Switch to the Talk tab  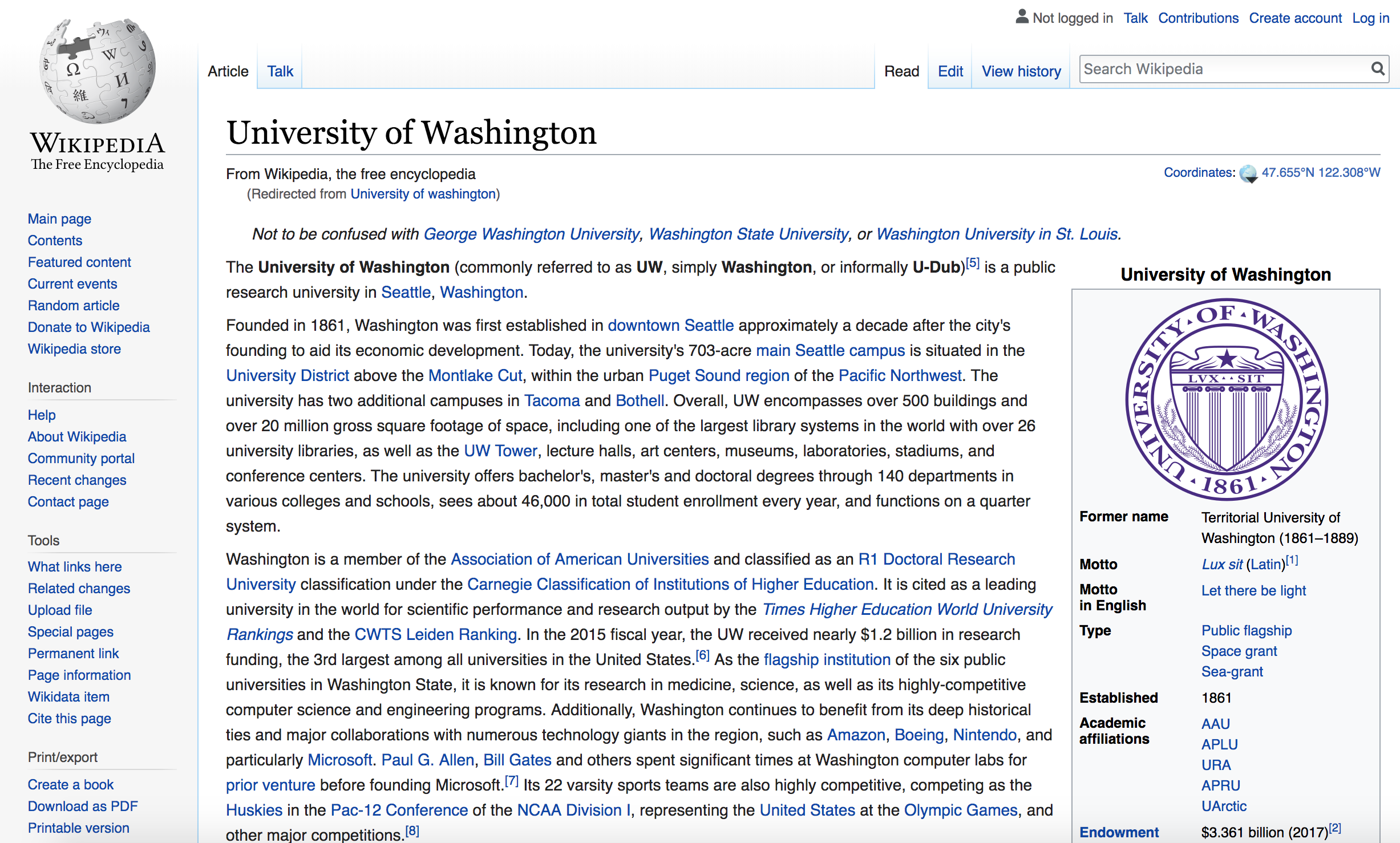point(279,71)
